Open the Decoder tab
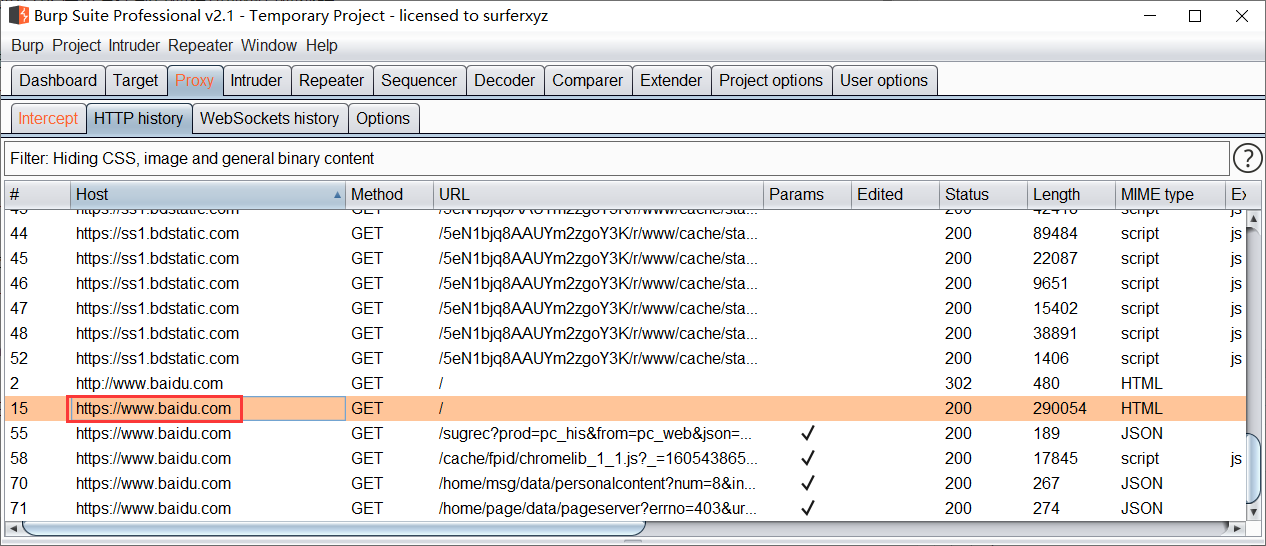Screen dimensions: 1266x546 tap(505, 81)
